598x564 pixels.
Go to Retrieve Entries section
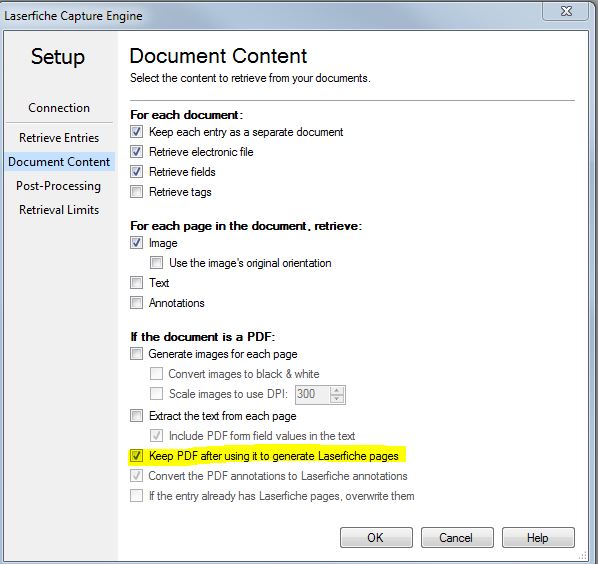[59, 138]
